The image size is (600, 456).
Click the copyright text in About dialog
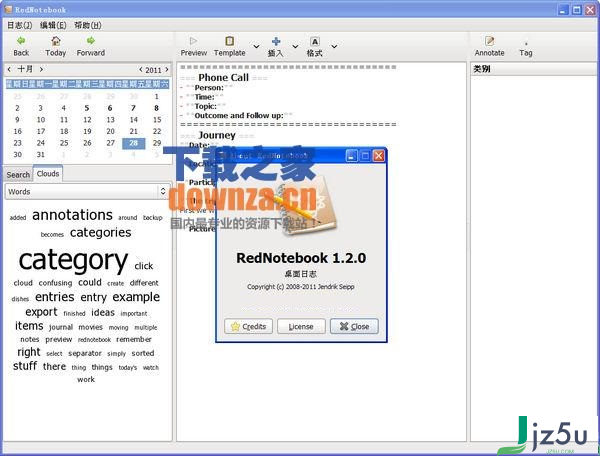click(301, 287)
